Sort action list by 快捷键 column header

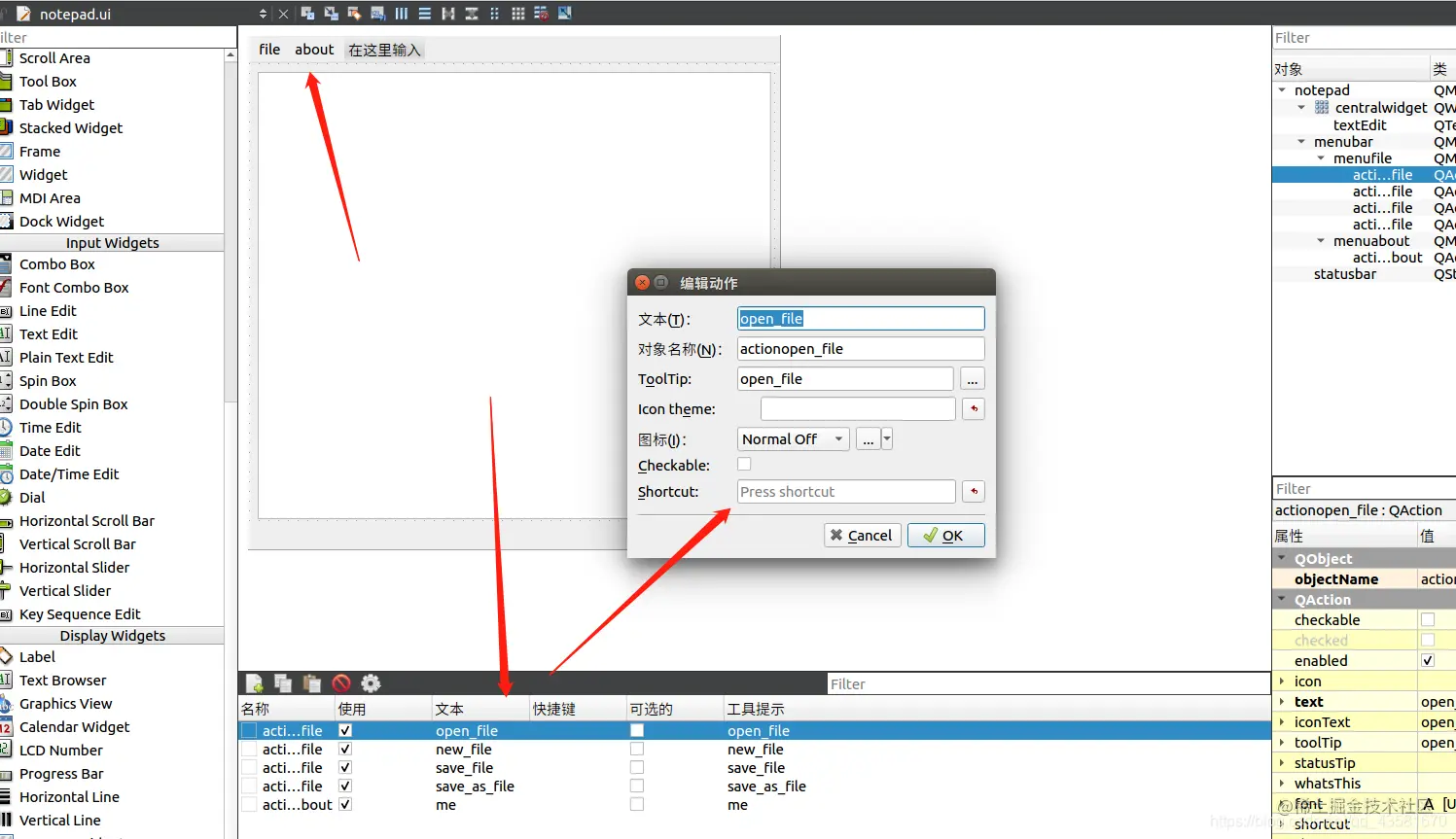578,709
